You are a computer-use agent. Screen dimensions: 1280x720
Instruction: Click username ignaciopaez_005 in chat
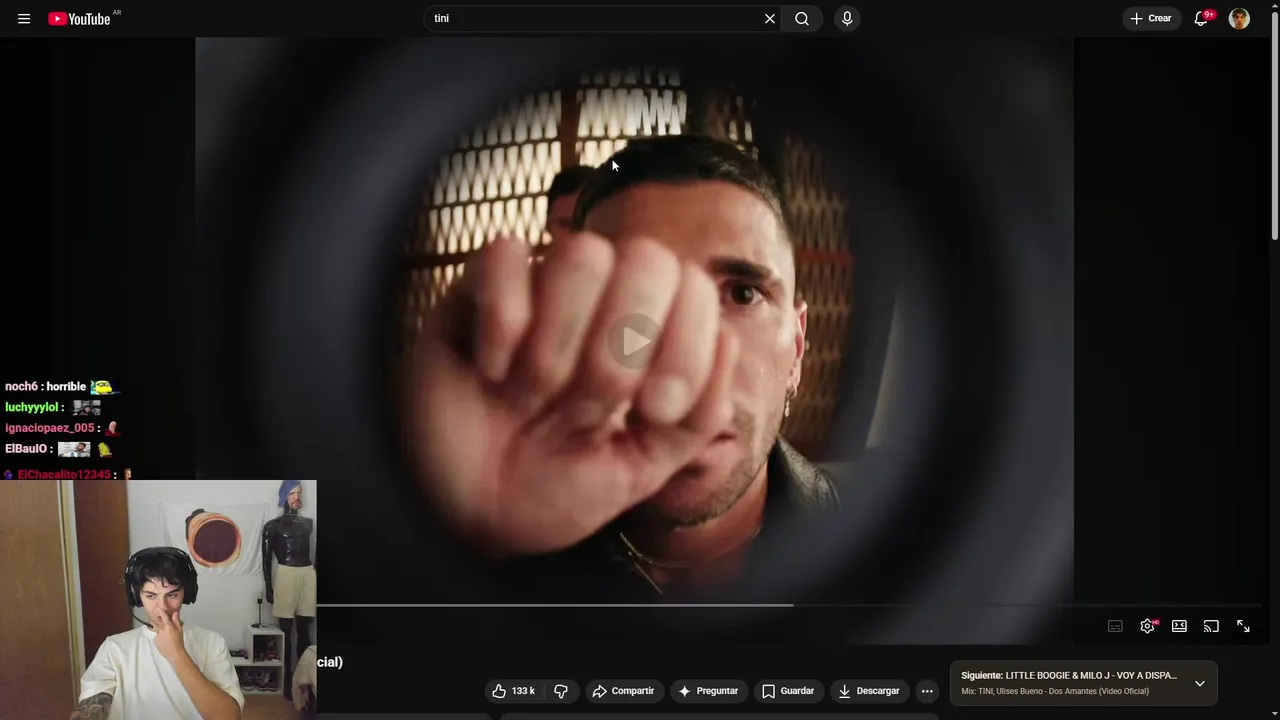50,428
